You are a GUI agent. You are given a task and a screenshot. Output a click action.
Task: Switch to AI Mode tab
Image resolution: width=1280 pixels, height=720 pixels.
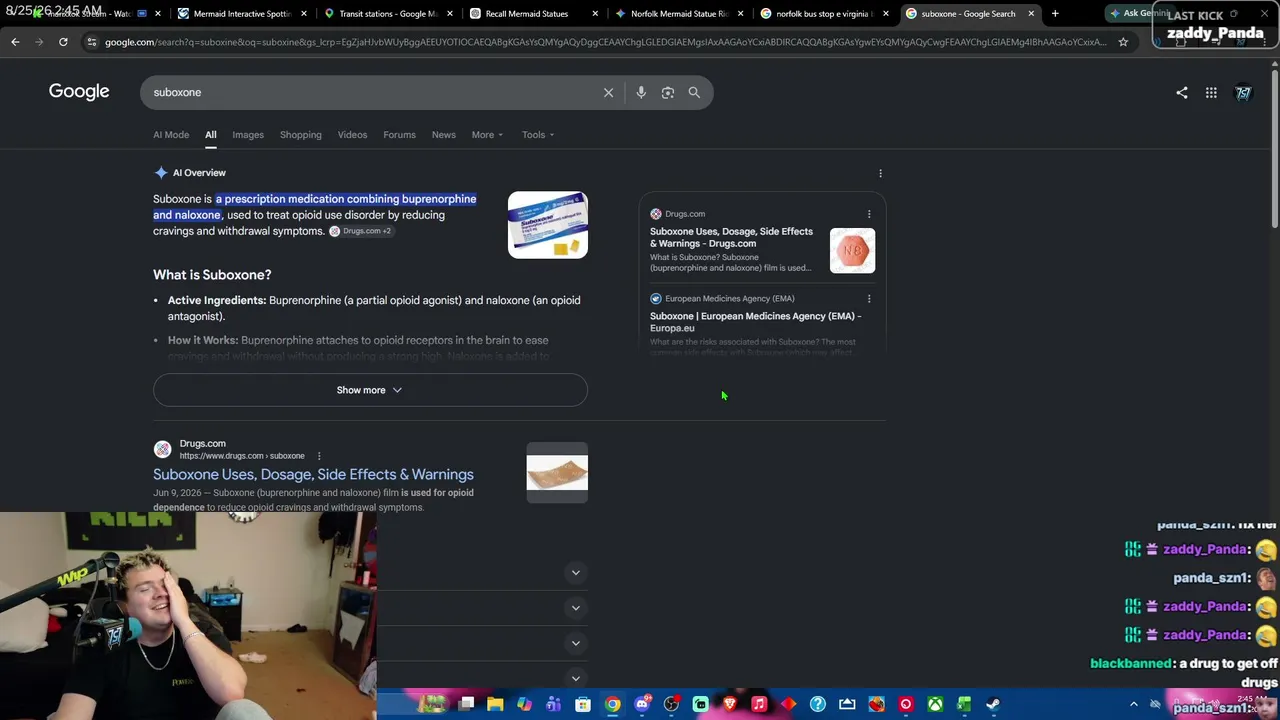[171, 135]
